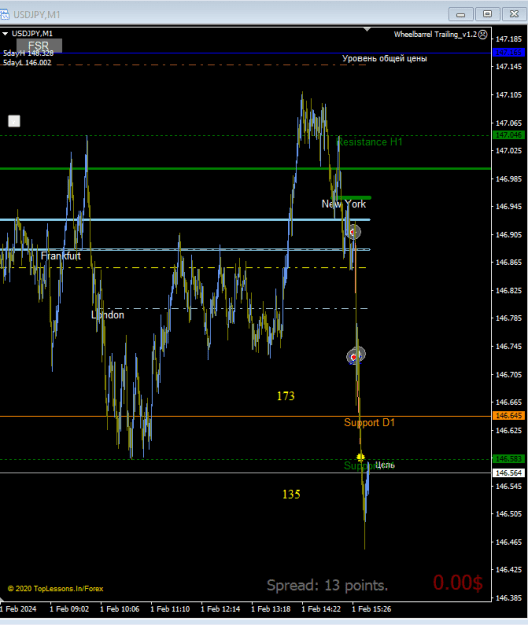Close the USDJPY,M1 chart window
Screen dimensions: 528x625
click(x=514, y=14)
